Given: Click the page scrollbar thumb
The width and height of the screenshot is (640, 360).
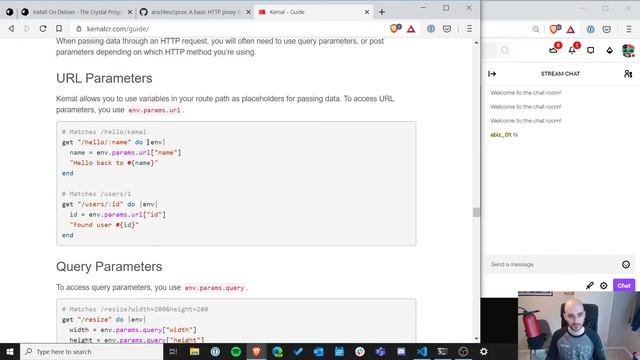Looking at the screenshot, I should [x=476, y=212].
